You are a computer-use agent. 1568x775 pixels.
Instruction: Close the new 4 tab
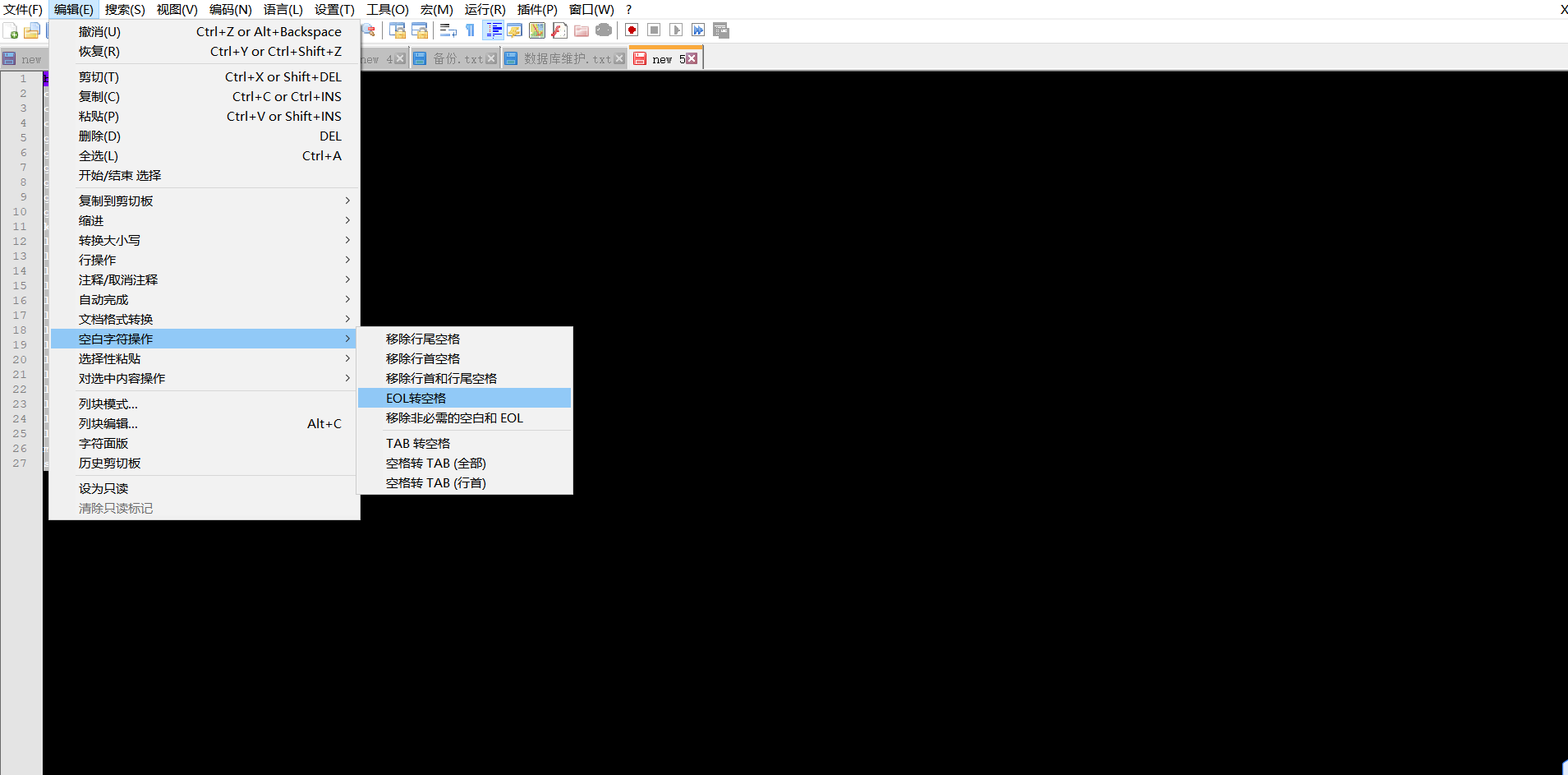400,58
